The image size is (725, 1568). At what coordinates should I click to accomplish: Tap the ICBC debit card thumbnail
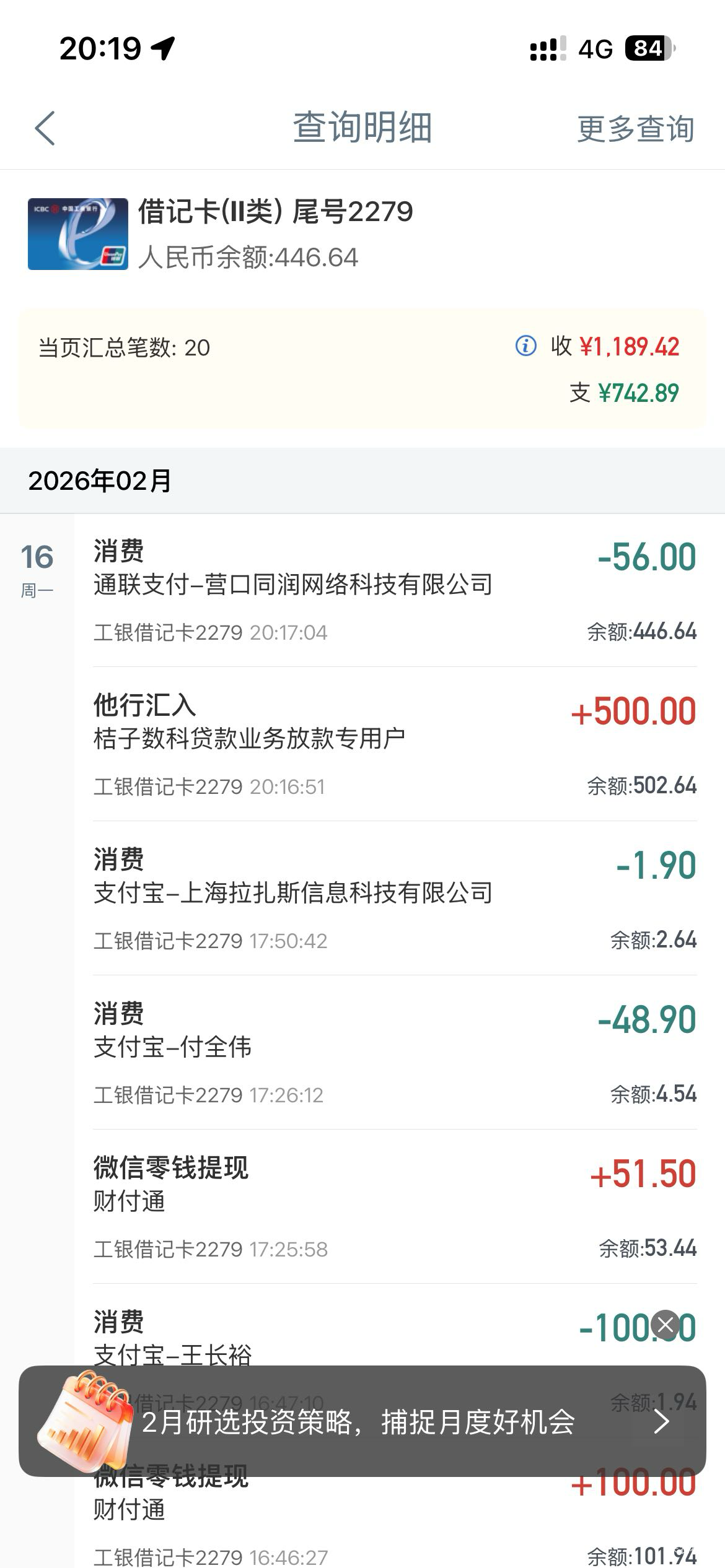click(x=77, y=233)
